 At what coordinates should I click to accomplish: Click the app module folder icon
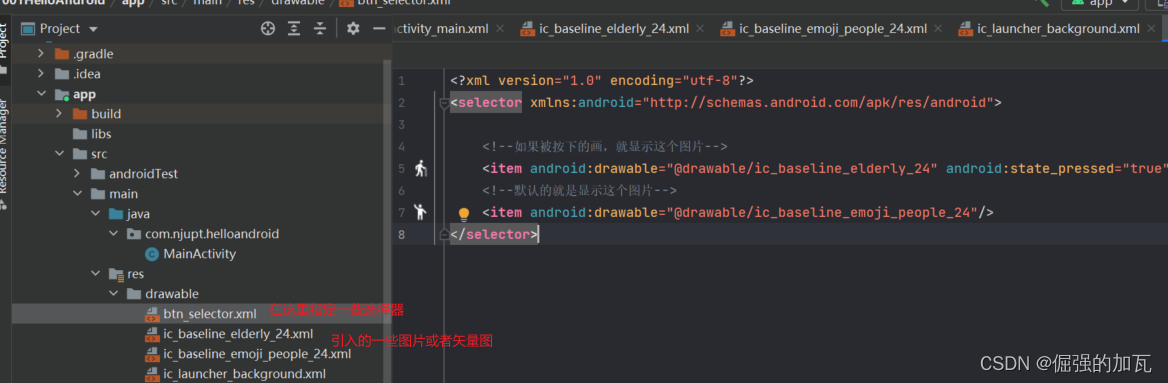63,95
